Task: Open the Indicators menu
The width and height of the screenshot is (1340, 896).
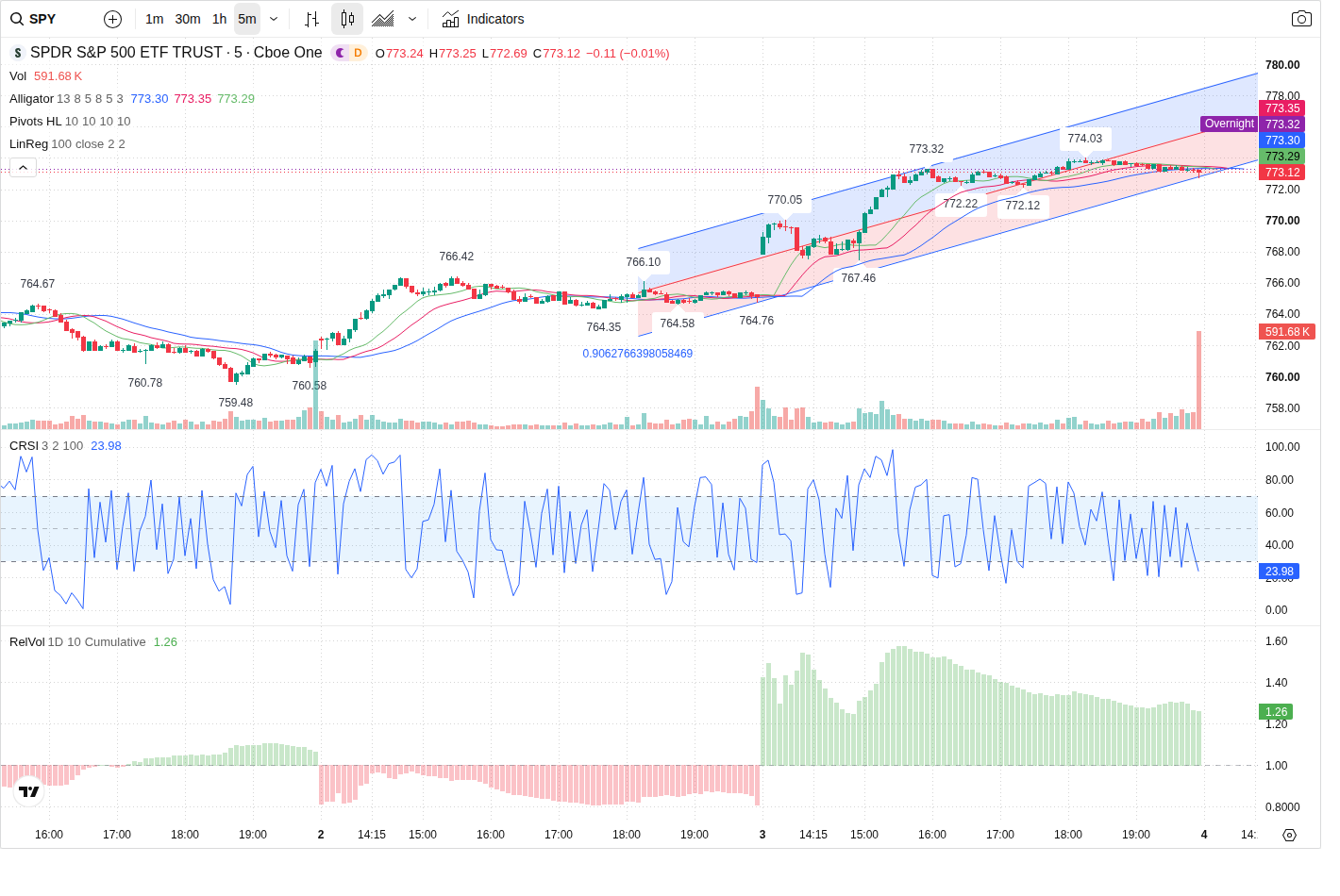Action: tap(483, 19)
